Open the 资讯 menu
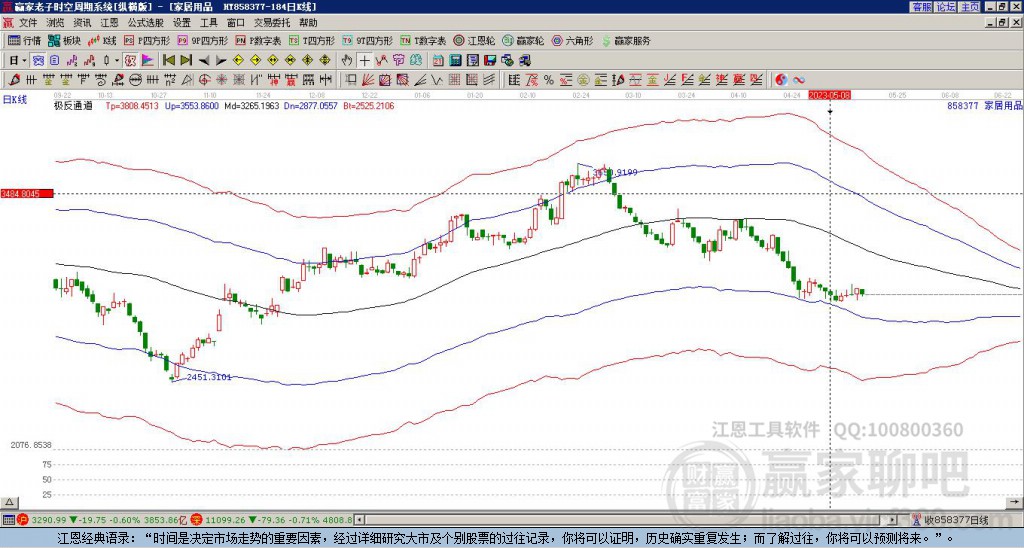The width and height of the screenshot is (1024, 548). click(x=82, y=23)
